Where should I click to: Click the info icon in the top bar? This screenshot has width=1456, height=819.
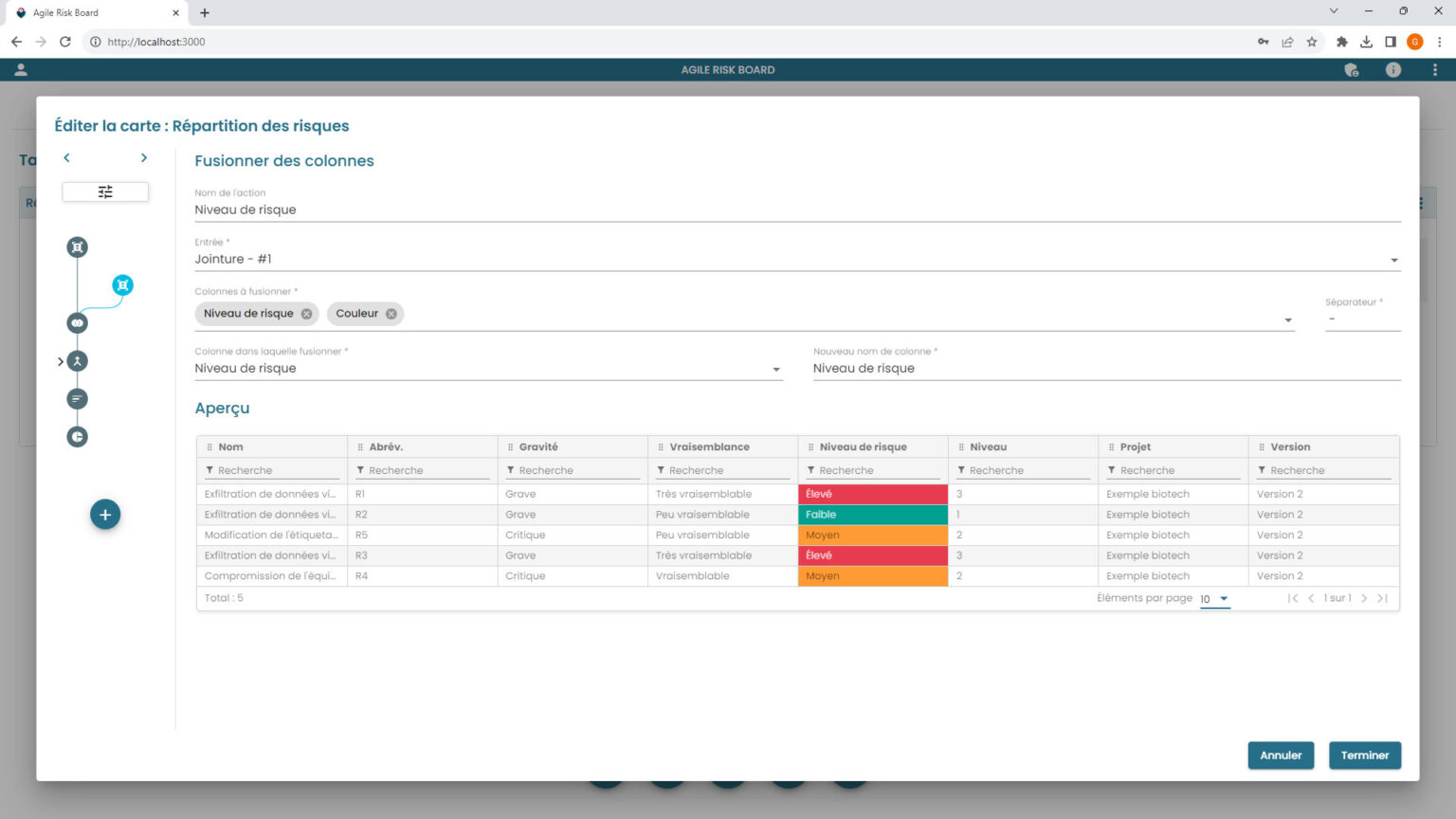click(1392, 69)
